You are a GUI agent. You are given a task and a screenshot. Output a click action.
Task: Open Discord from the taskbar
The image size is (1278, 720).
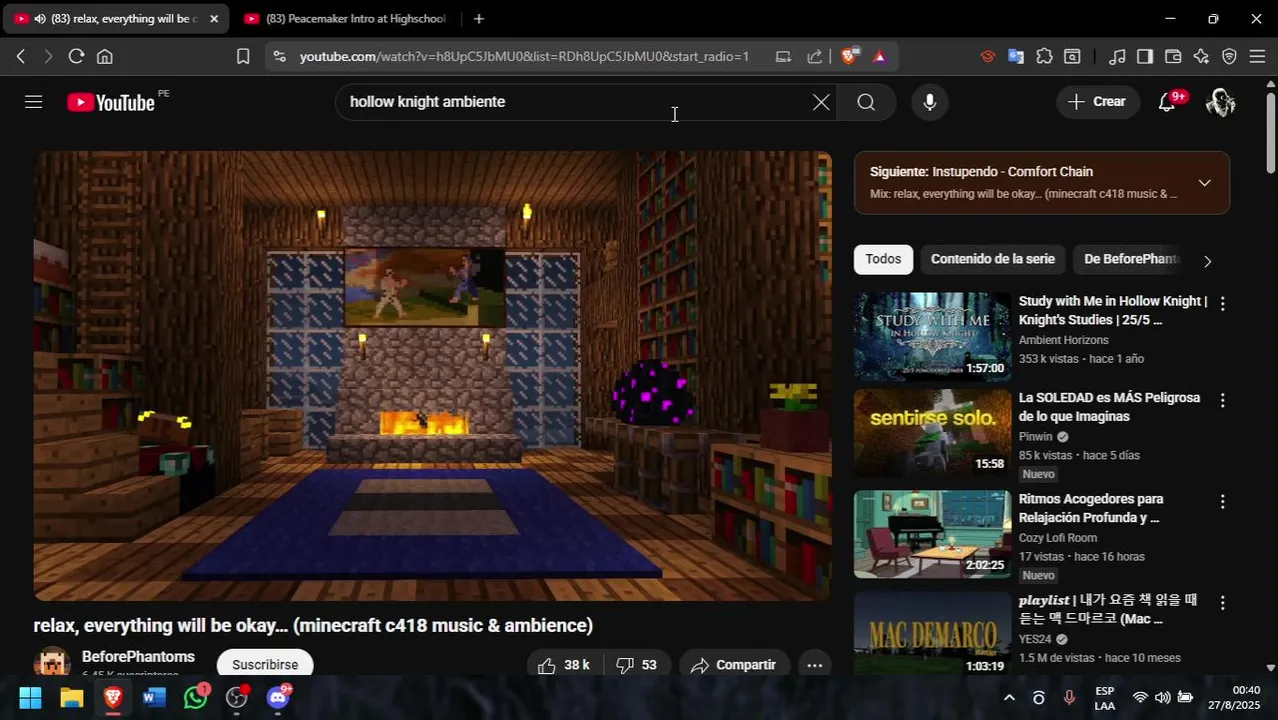coord(278,698)
